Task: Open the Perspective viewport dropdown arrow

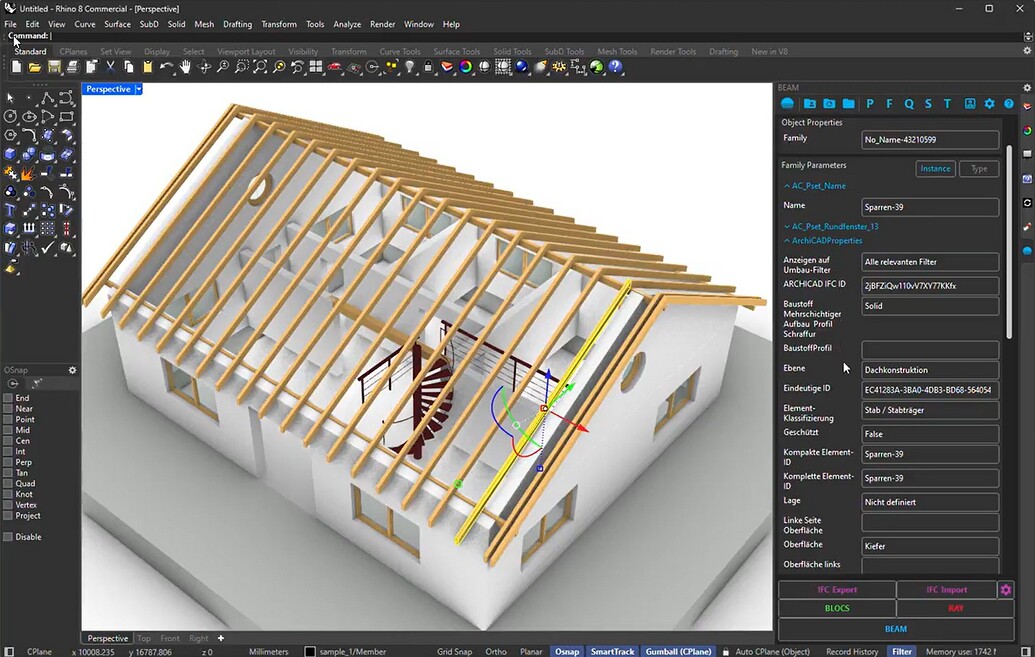Action: [139, 89]
